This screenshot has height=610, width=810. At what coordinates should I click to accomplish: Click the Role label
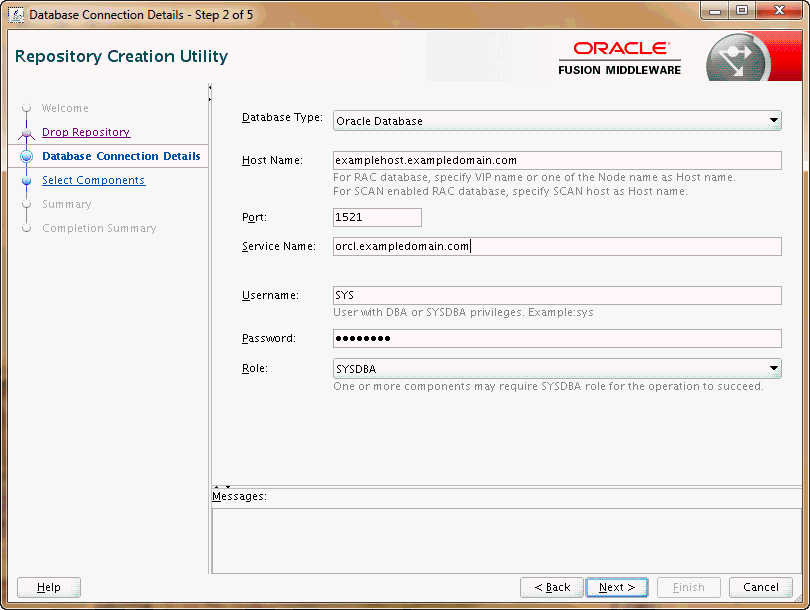pos(255,368)
